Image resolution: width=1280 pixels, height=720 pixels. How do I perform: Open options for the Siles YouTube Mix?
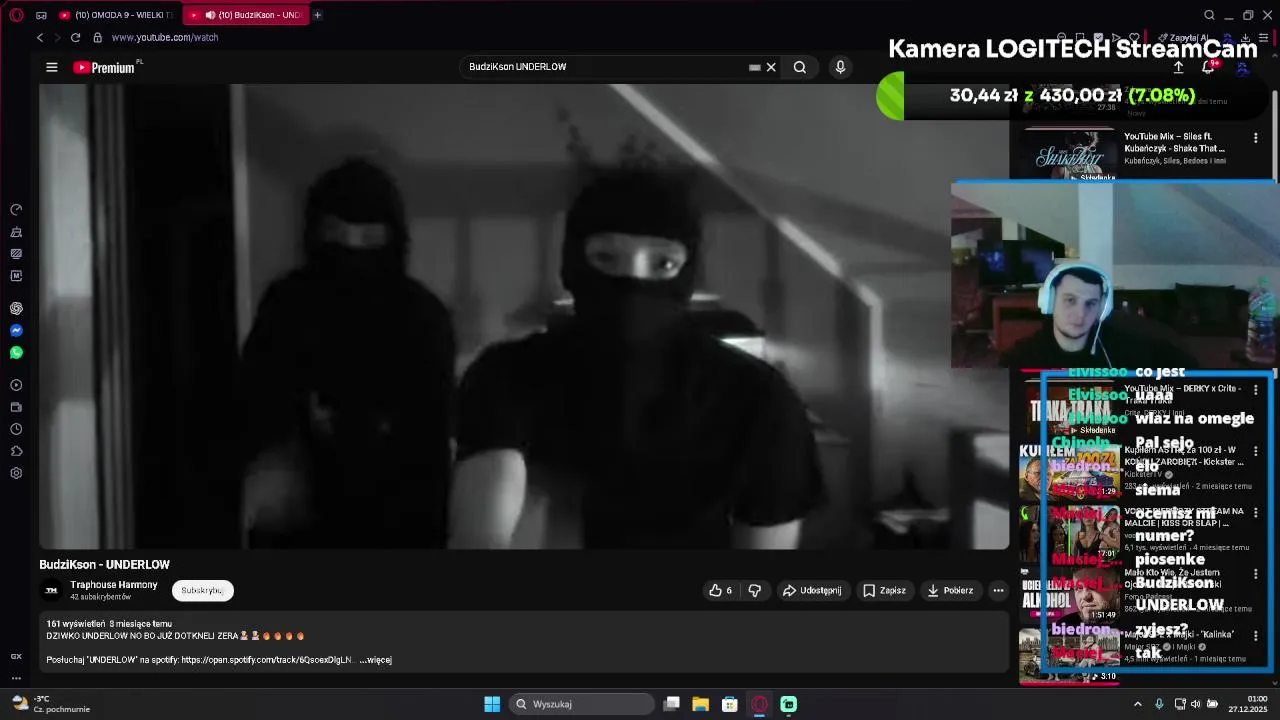(x=1256, y=137)
